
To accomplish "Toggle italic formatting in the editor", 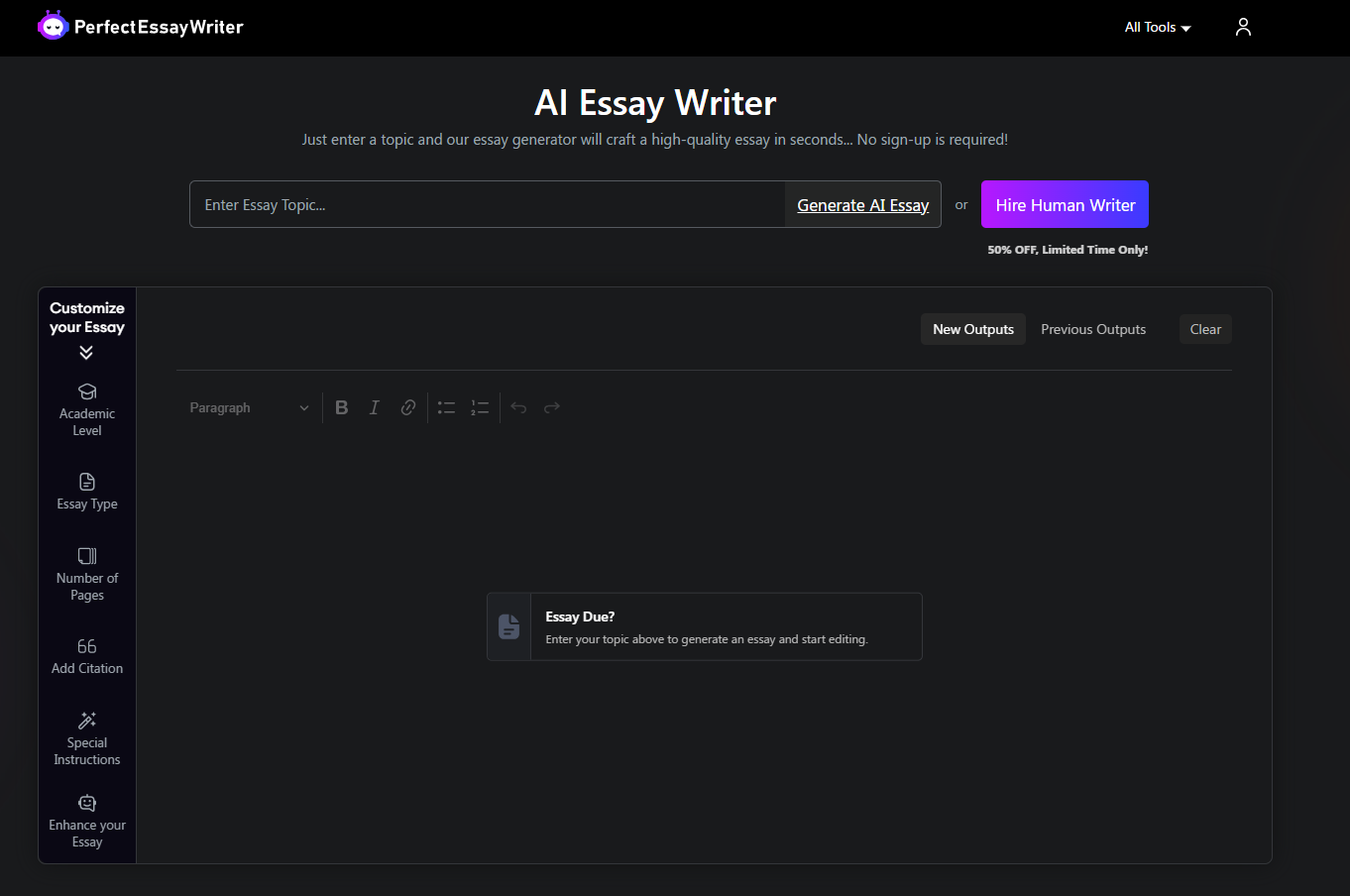I will click(374, 406).
